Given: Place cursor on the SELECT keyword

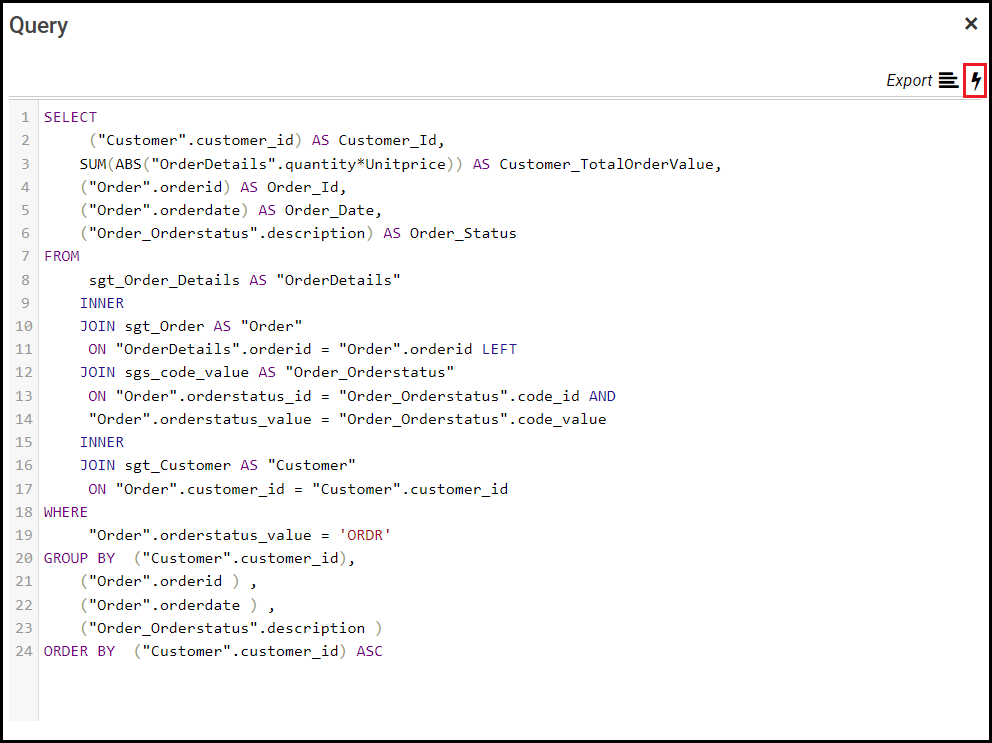Looking at the screenshot, I should coord(70,117).
